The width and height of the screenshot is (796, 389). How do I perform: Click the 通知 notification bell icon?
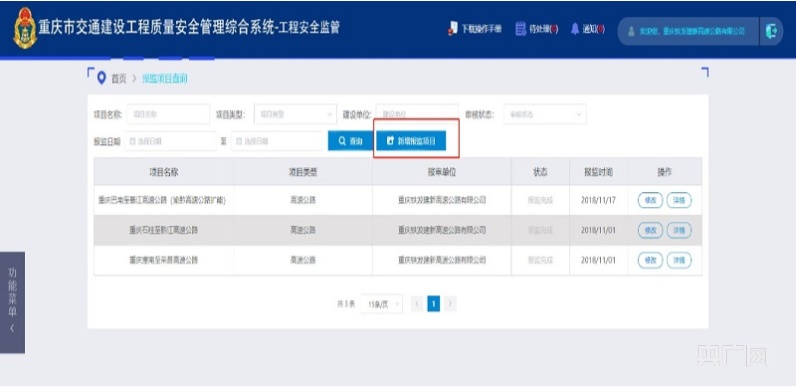tap(575, 29)
